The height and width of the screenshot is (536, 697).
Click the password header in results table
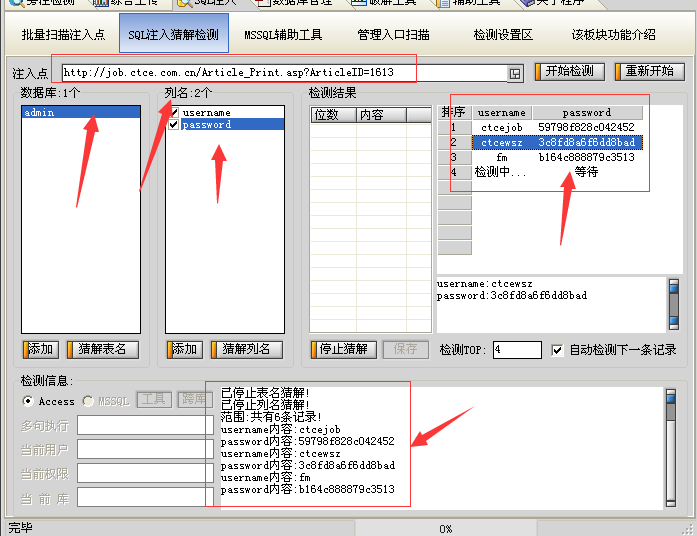(587, 113)
